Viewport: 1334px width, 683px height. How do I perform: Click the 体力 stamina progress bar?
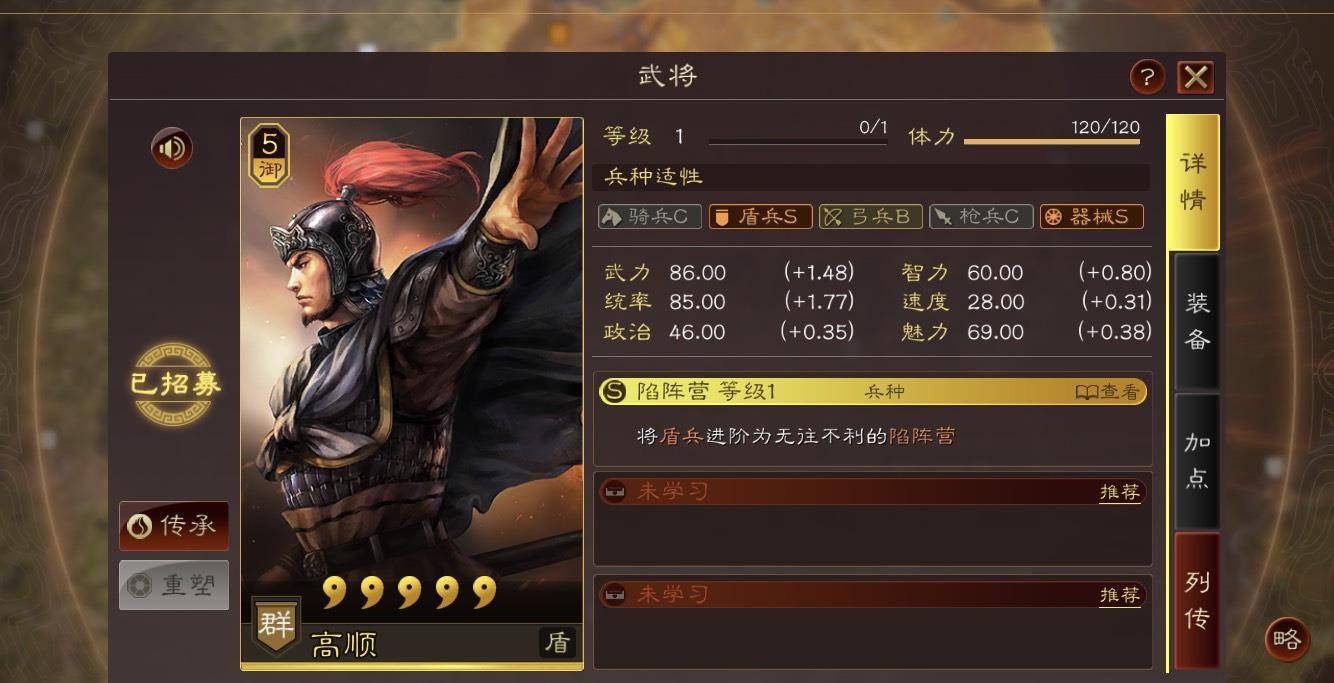[1052, 142]
